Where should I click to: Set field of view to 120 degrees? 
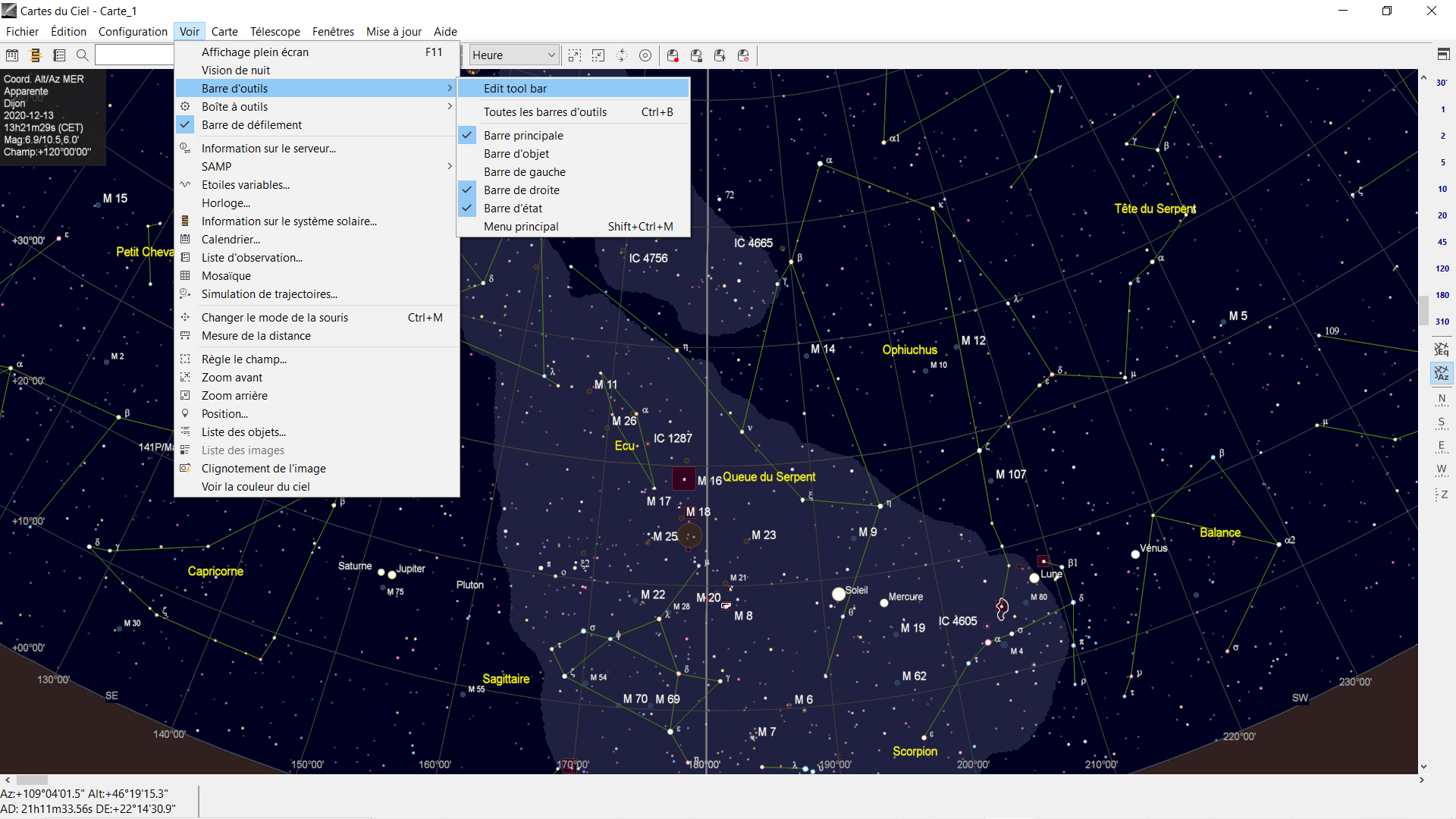pyautogui.click(x=1442, y=268)
